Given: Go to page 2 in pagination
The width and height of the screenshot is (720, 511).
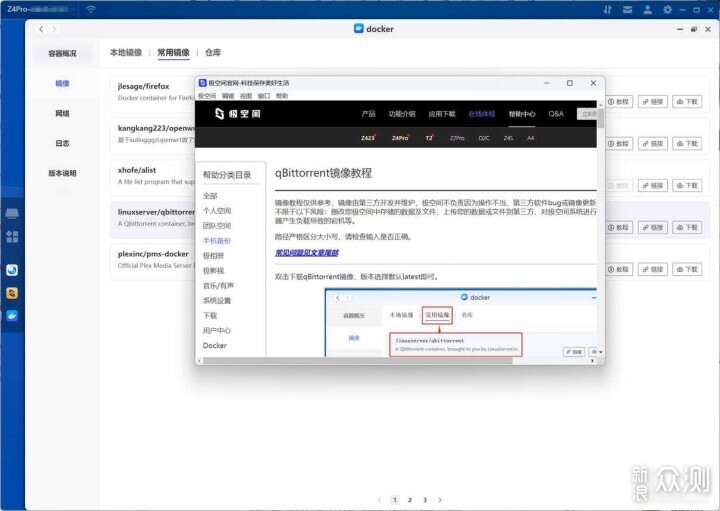Looking at the screenshot, I should pos(410,500).
